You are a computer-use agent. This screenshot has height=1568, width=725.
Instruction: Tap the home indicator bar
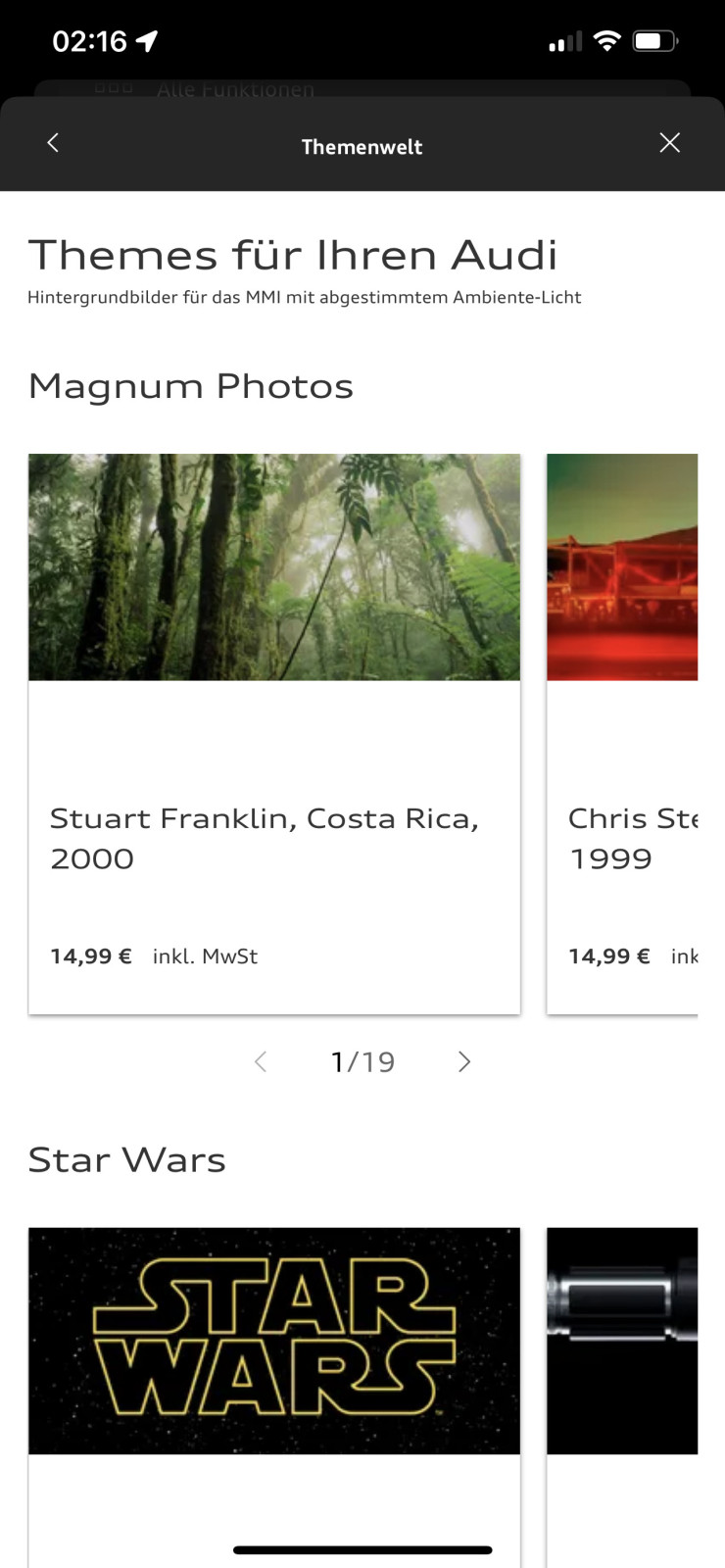coord(362,1550)
